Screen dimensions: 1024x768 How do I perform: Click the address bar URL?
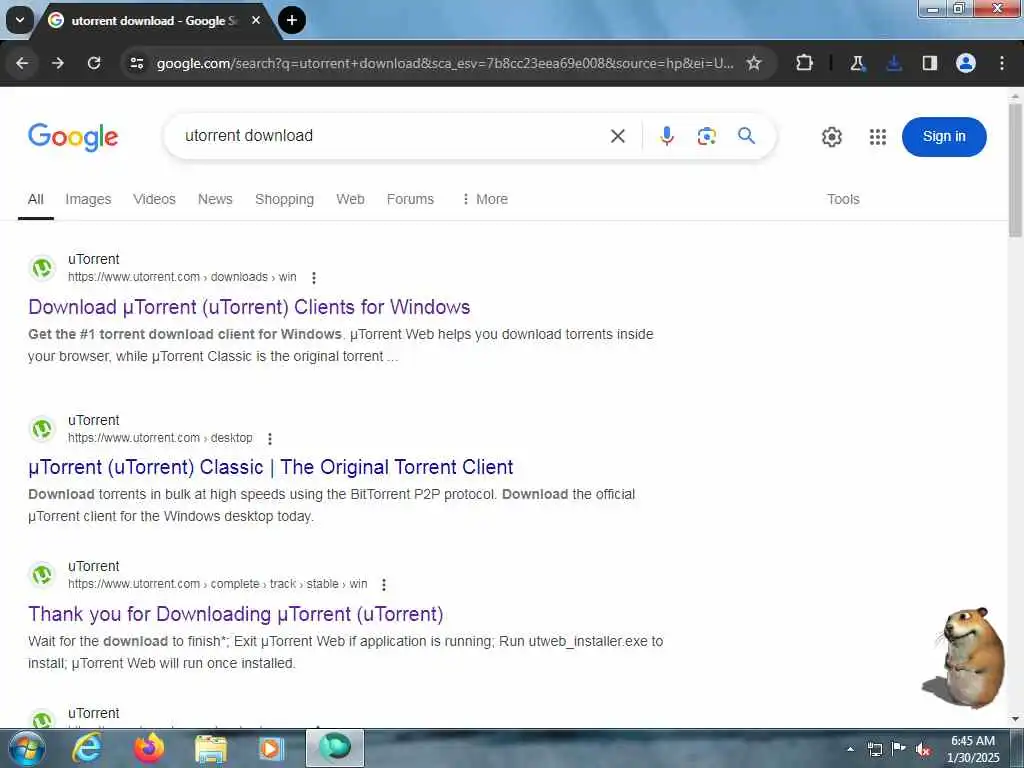tap(445, 63)
